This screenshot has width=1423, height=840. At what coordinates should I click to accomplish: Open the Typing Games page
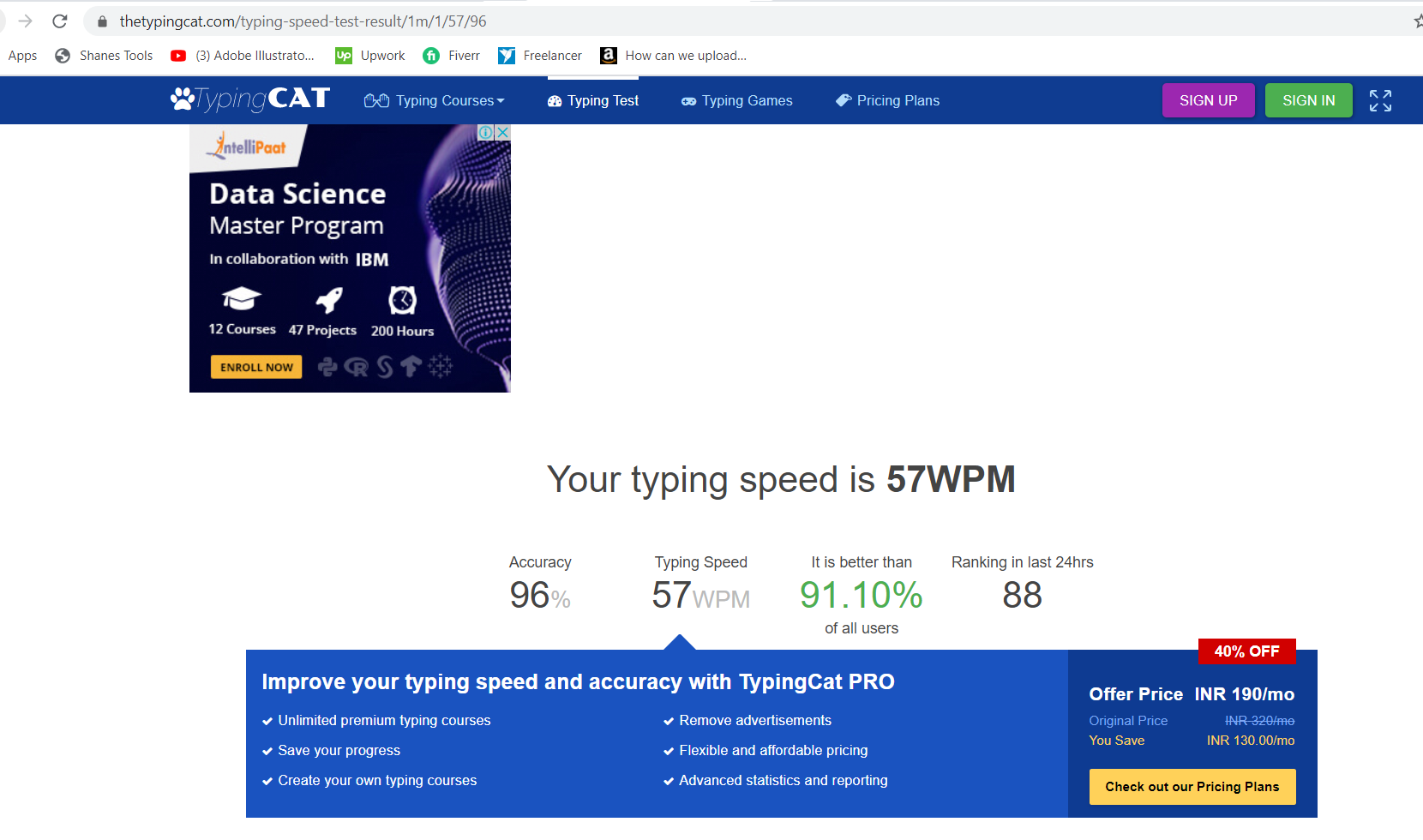(x=747, y=100)
